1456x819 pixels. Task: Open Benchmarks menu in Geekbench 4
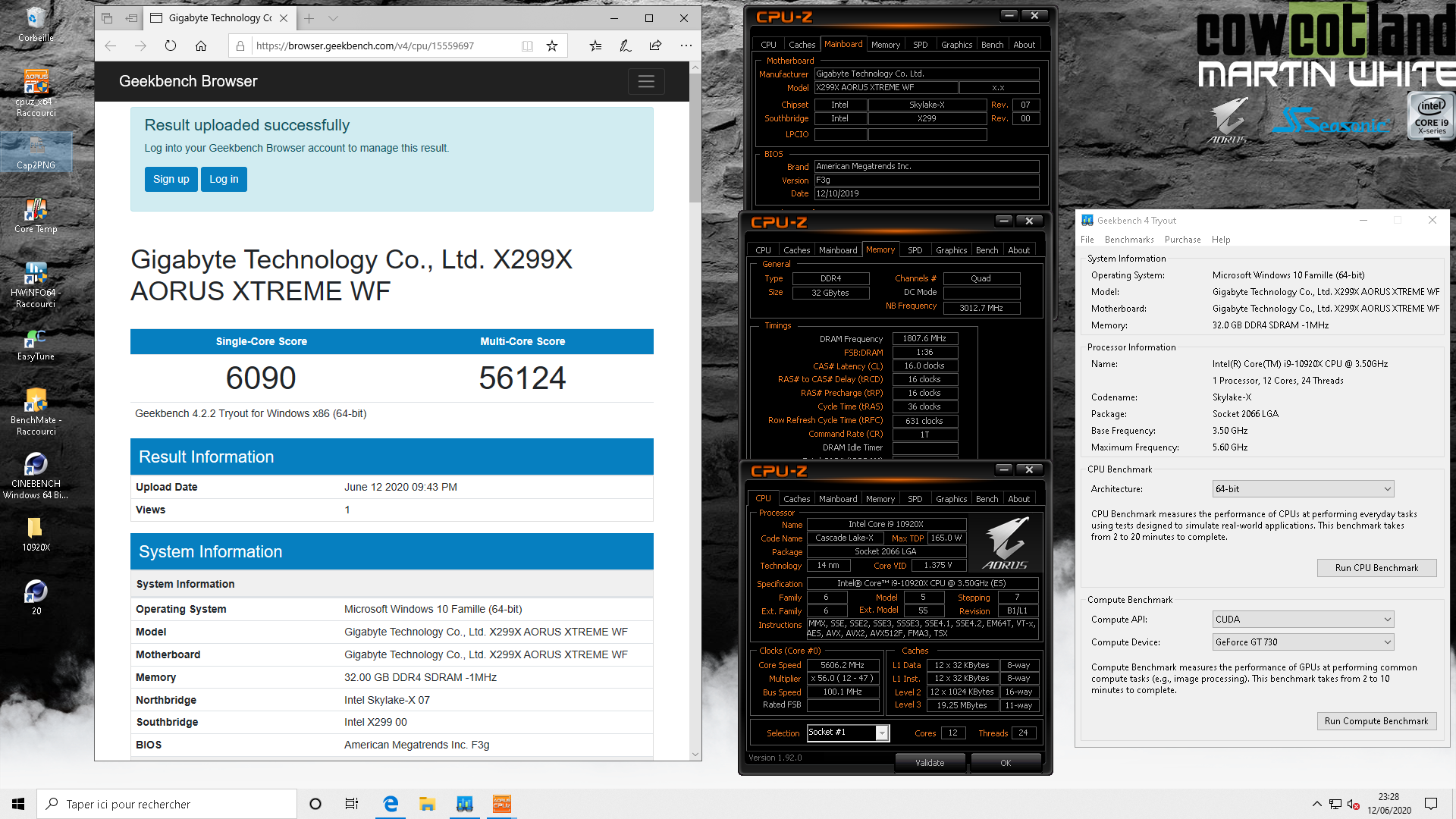(x=1129, y=240)
